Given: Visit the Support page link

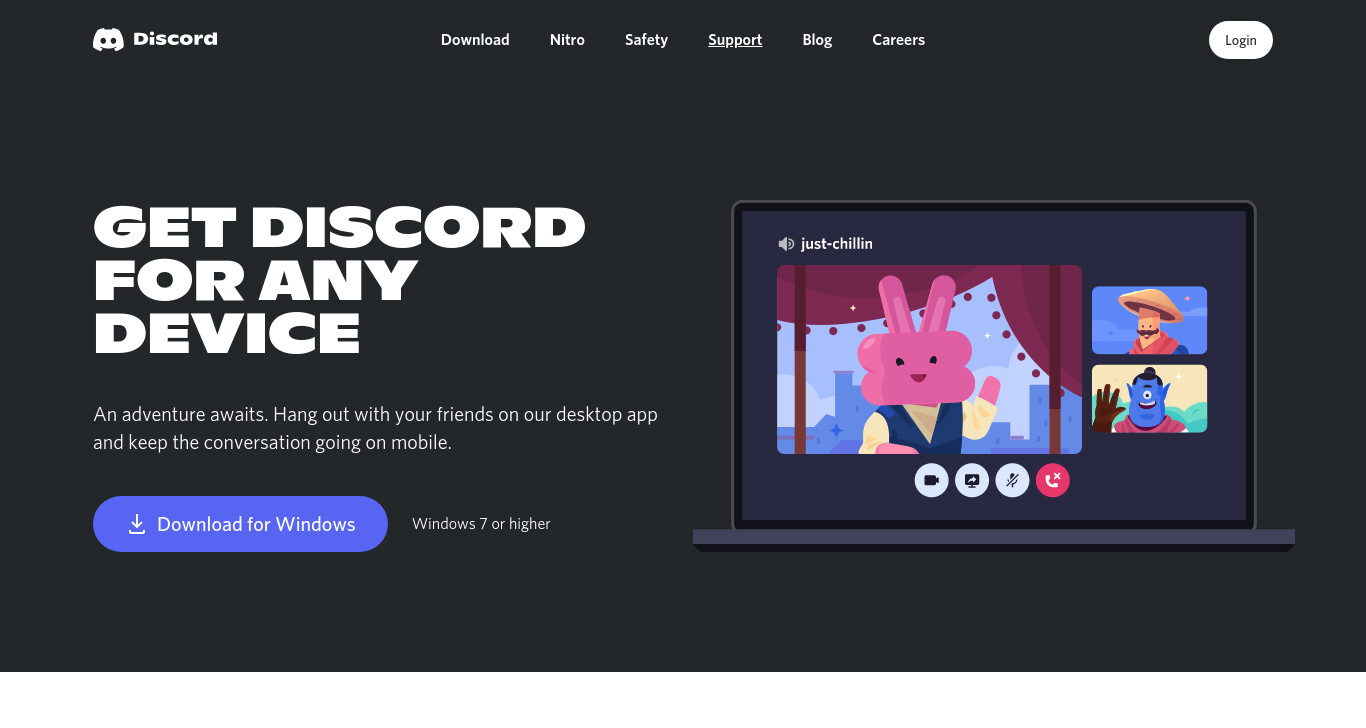Looking at the screenshot, I should 735,40.
